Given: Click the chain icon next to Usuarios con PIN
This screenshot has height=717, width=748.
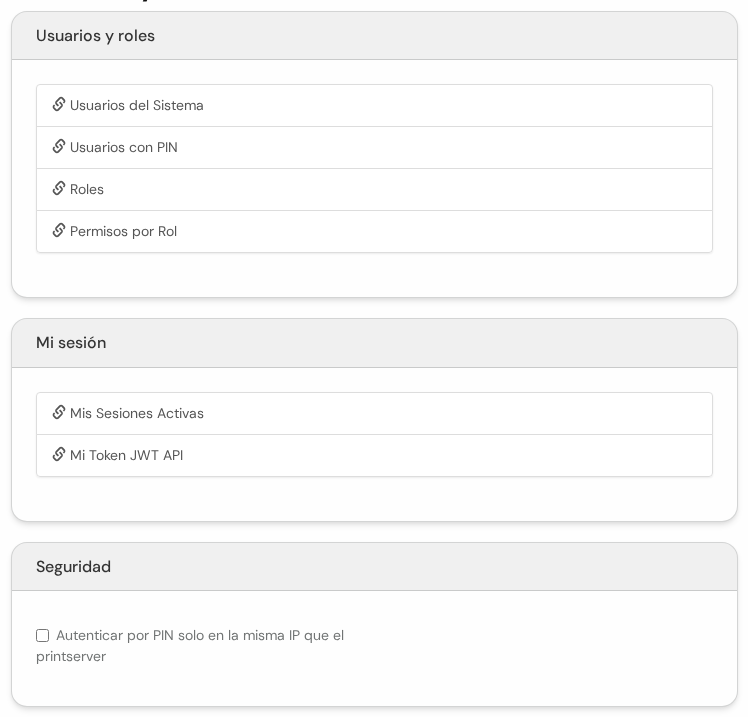Looking at the screenshot, I should click(59, 146).
